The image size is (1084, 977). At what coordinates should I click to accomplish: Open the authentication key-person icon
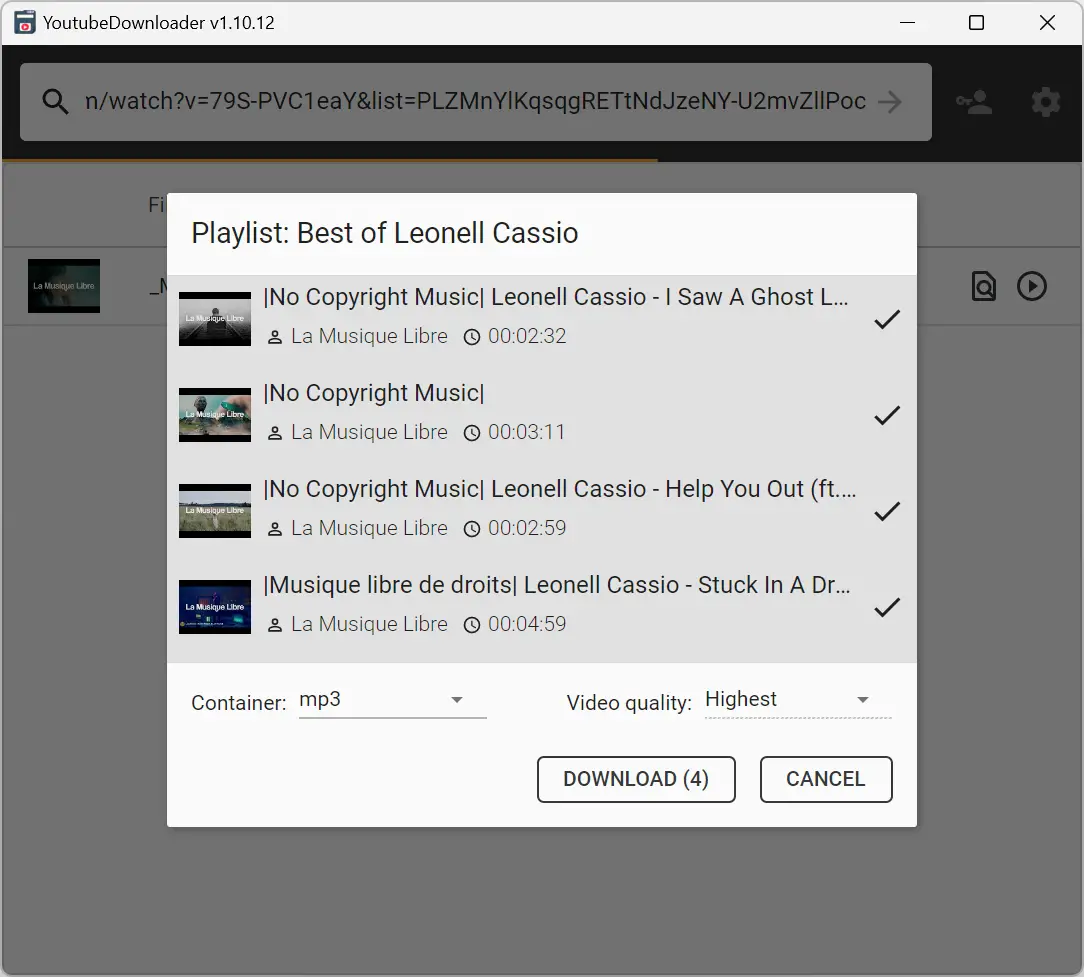pos(974,102)
